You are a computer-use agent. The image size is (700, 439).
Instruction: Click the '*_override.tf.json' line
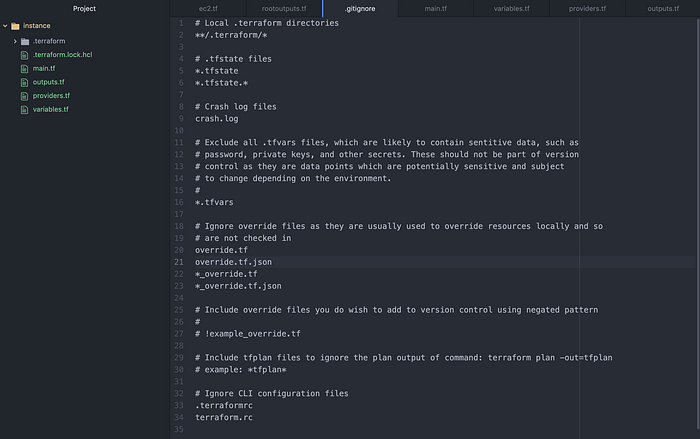[x=238, y=286]
